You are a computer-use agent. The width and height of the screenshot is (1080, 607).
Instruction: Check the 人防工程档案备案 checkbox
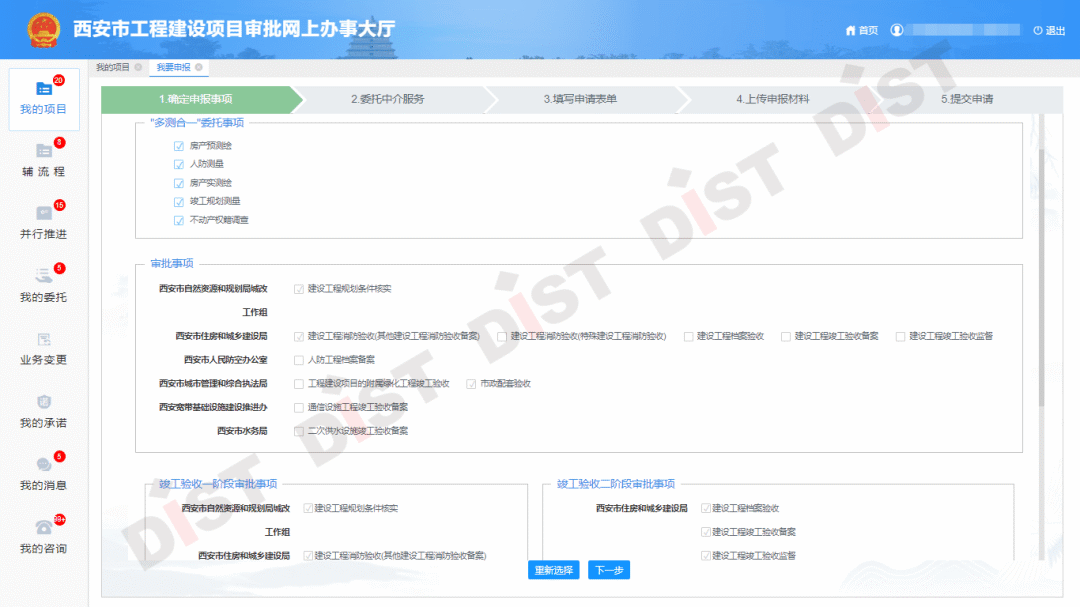coord(299,360)
